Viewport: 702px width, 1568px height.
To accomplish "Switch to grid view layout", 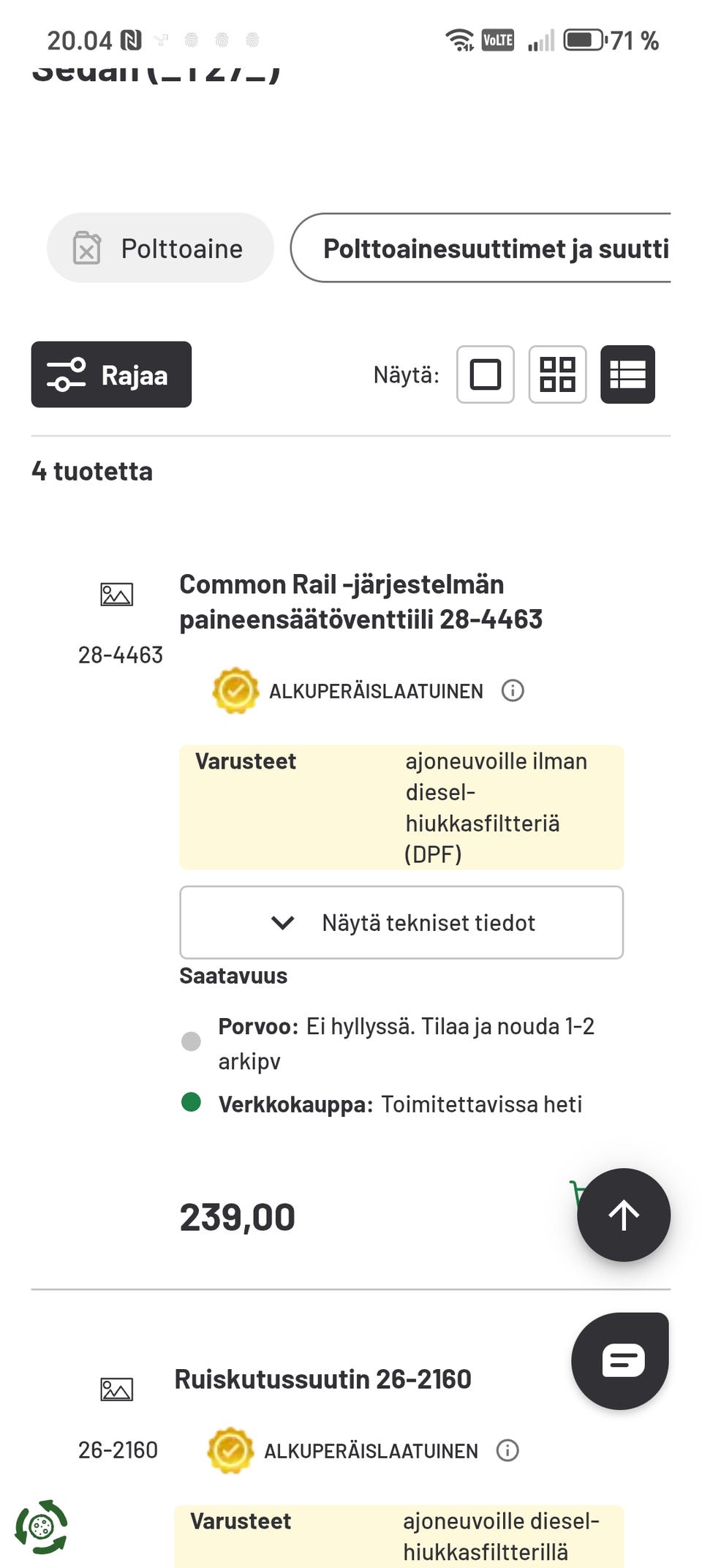I will coord(557,374).
